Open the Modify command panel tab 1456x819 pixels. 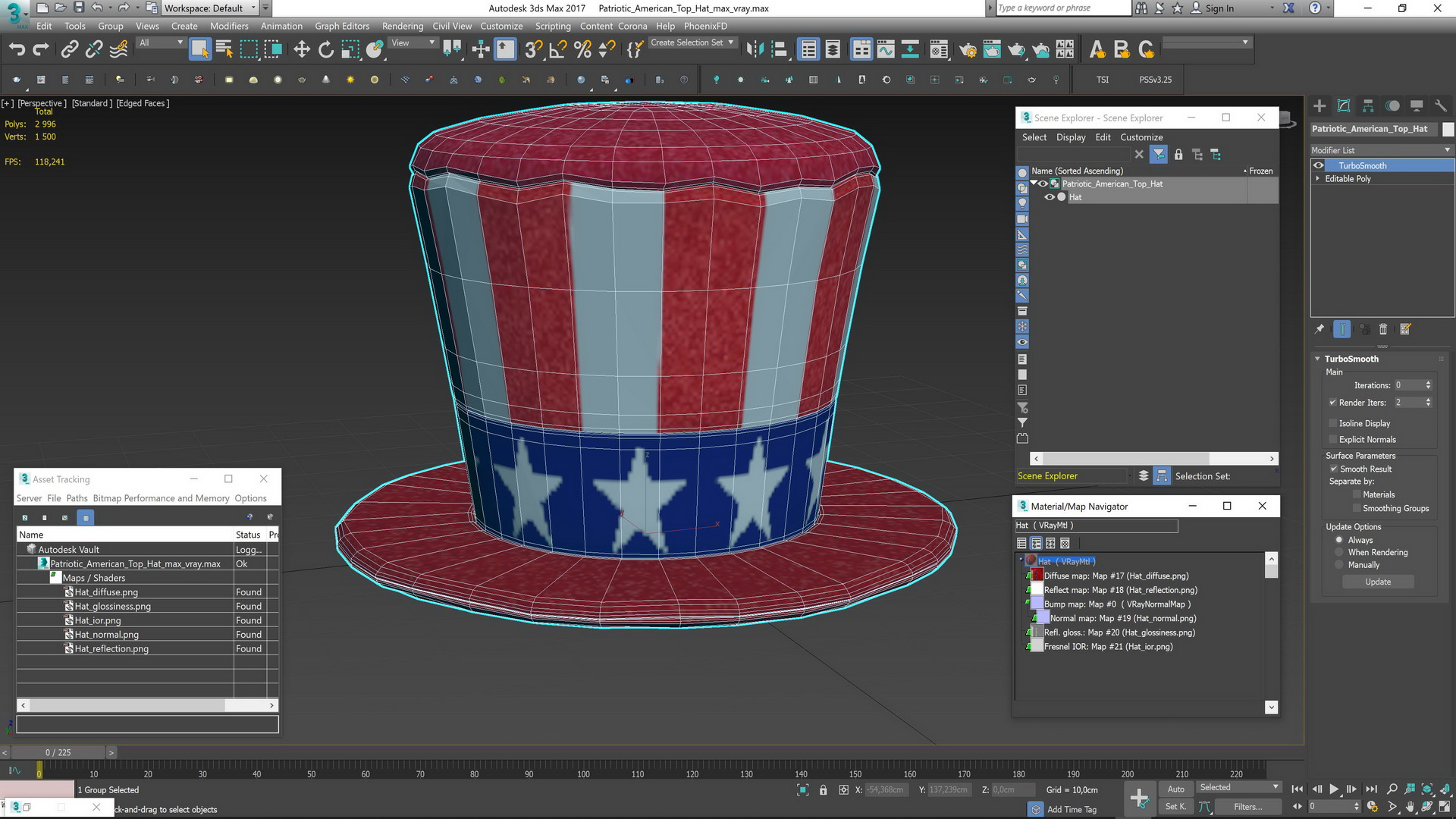(1344, 106)
